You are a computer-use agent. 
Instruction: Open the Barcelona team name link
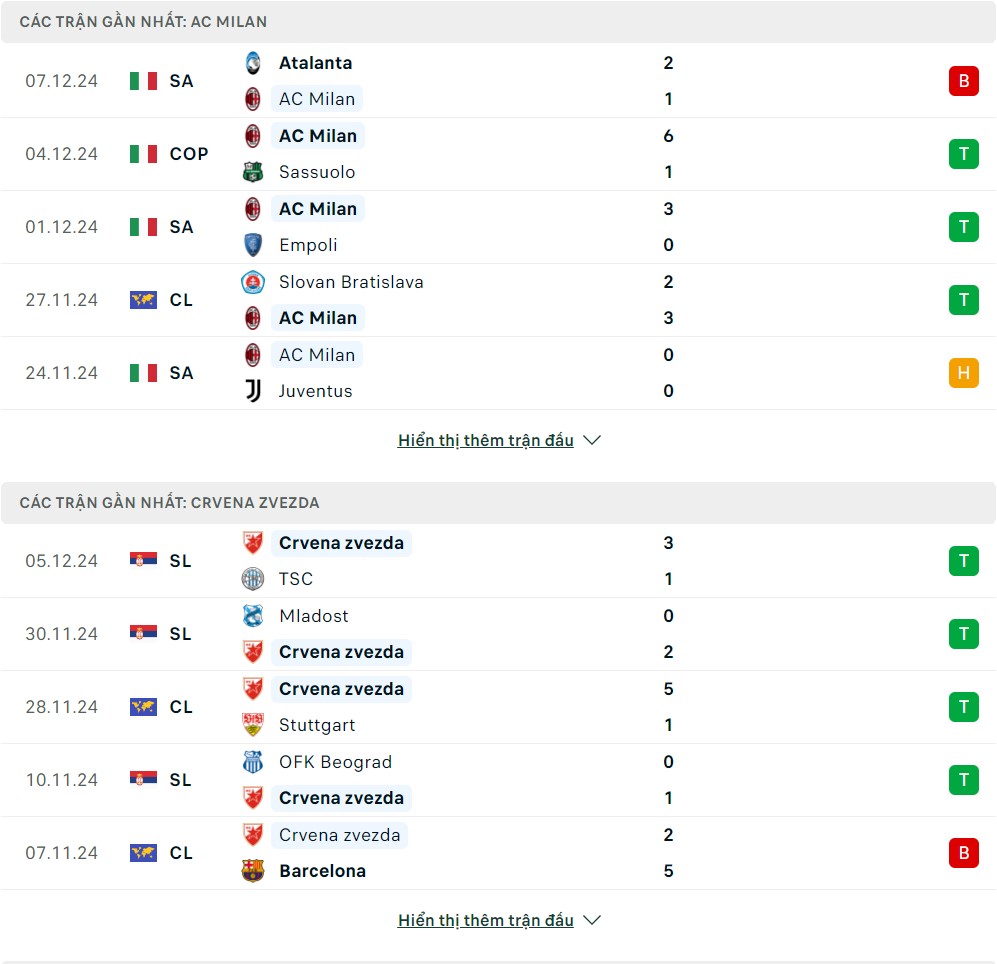pyautogui.click(x=322, y=871)
